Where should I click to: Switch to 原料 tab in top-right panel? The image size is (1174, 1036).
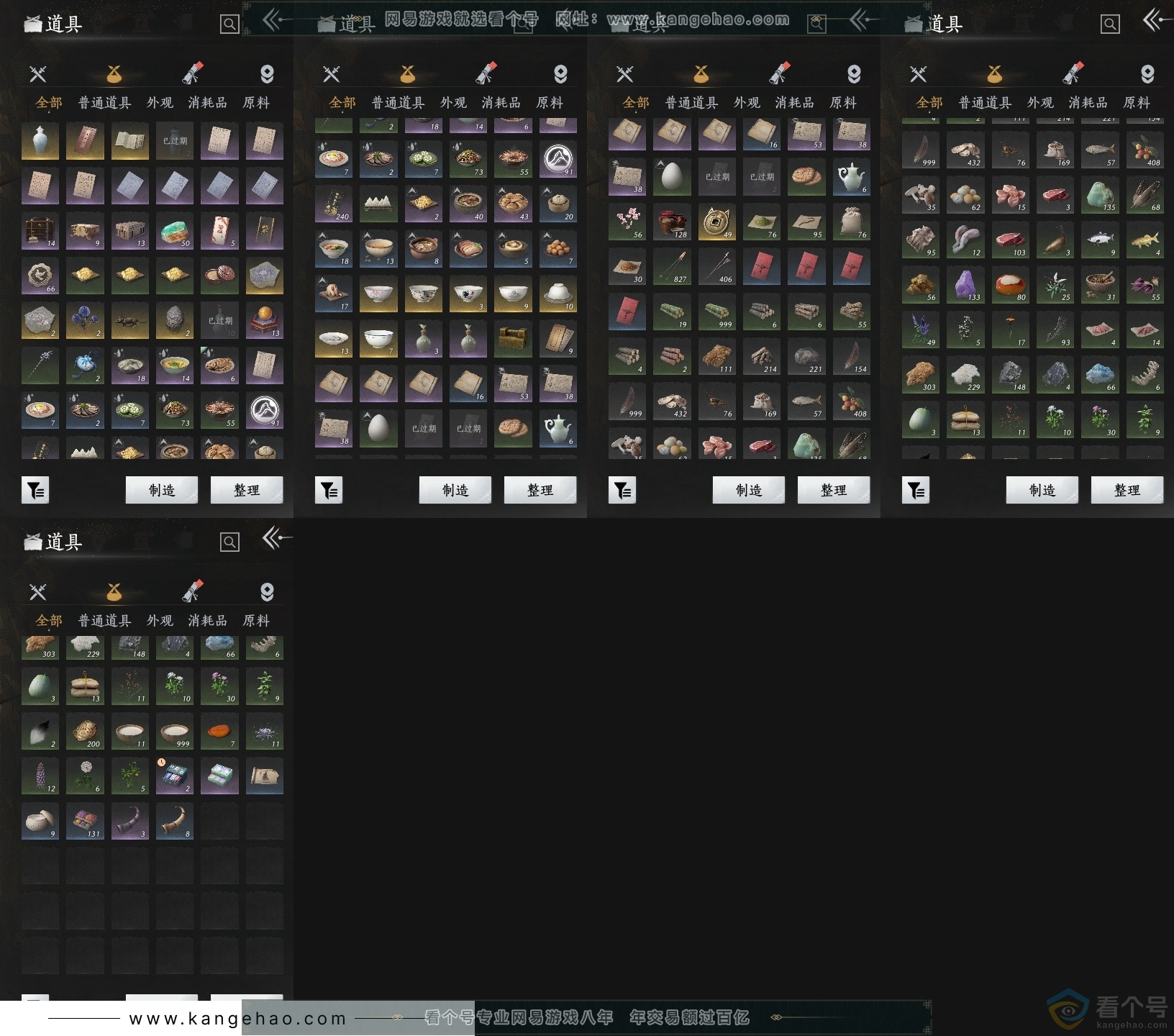click(1137, 103)
